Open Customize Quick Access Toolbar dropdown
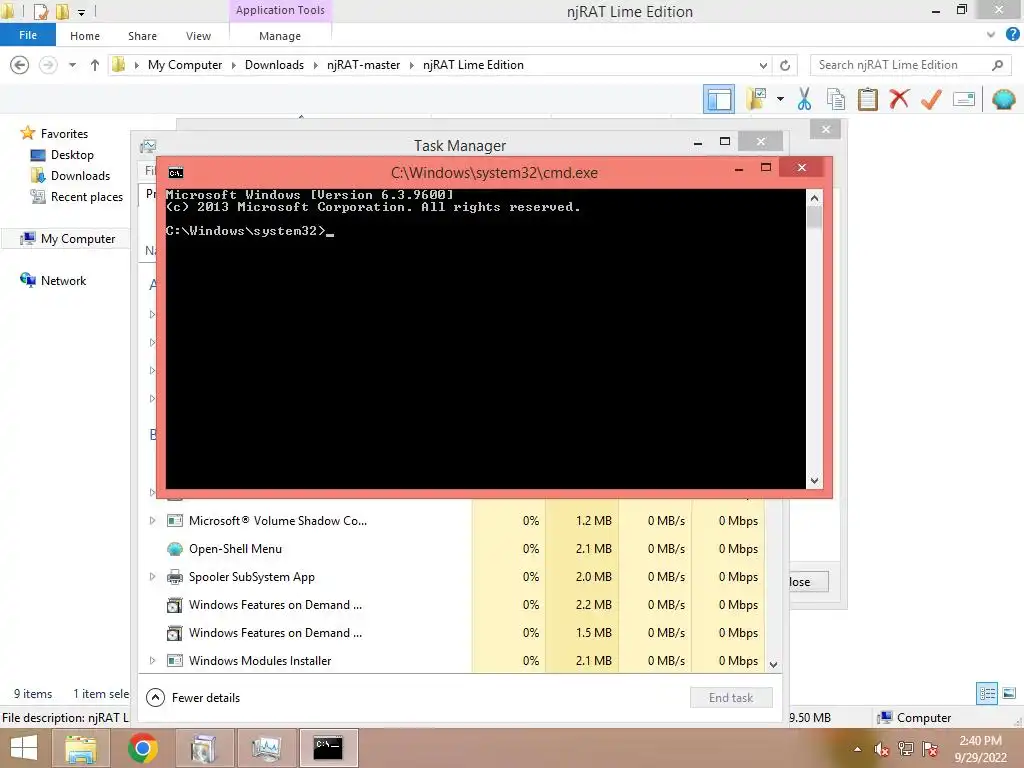Viewport: 1024px width, 768px height. pos(82,12)
